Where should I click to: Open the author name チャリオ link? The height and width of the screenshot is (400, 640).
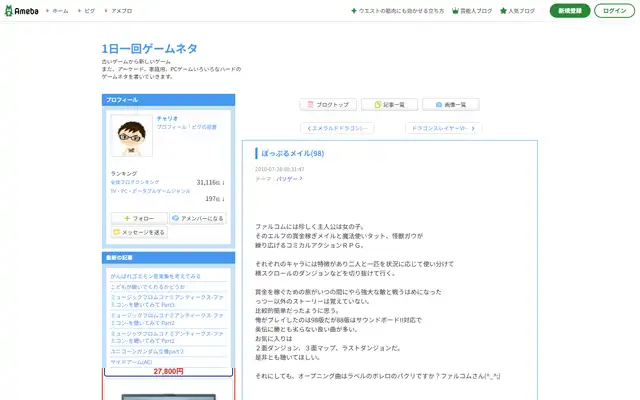(167, 118)
